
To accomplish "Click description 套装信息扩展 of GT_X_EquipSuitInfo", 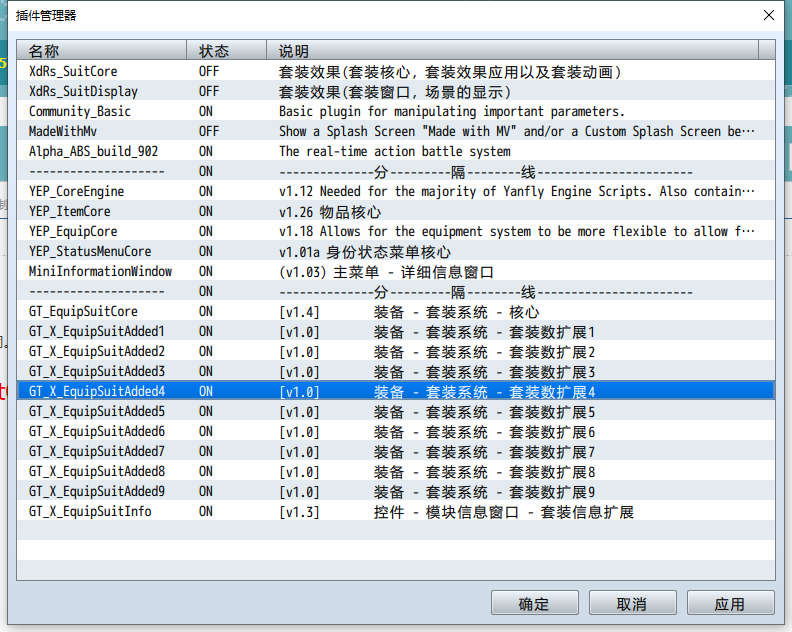I will click(x=587, y=512).
